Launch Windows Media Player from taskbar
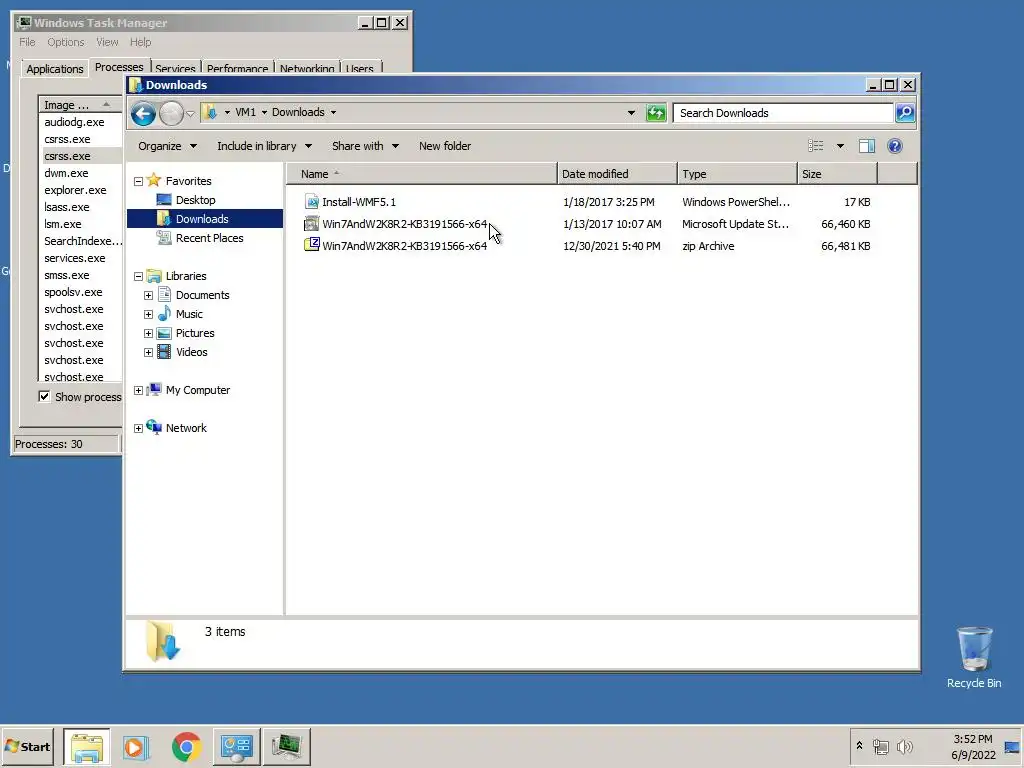Screen dimensions: 1024x768 (136, 746)
